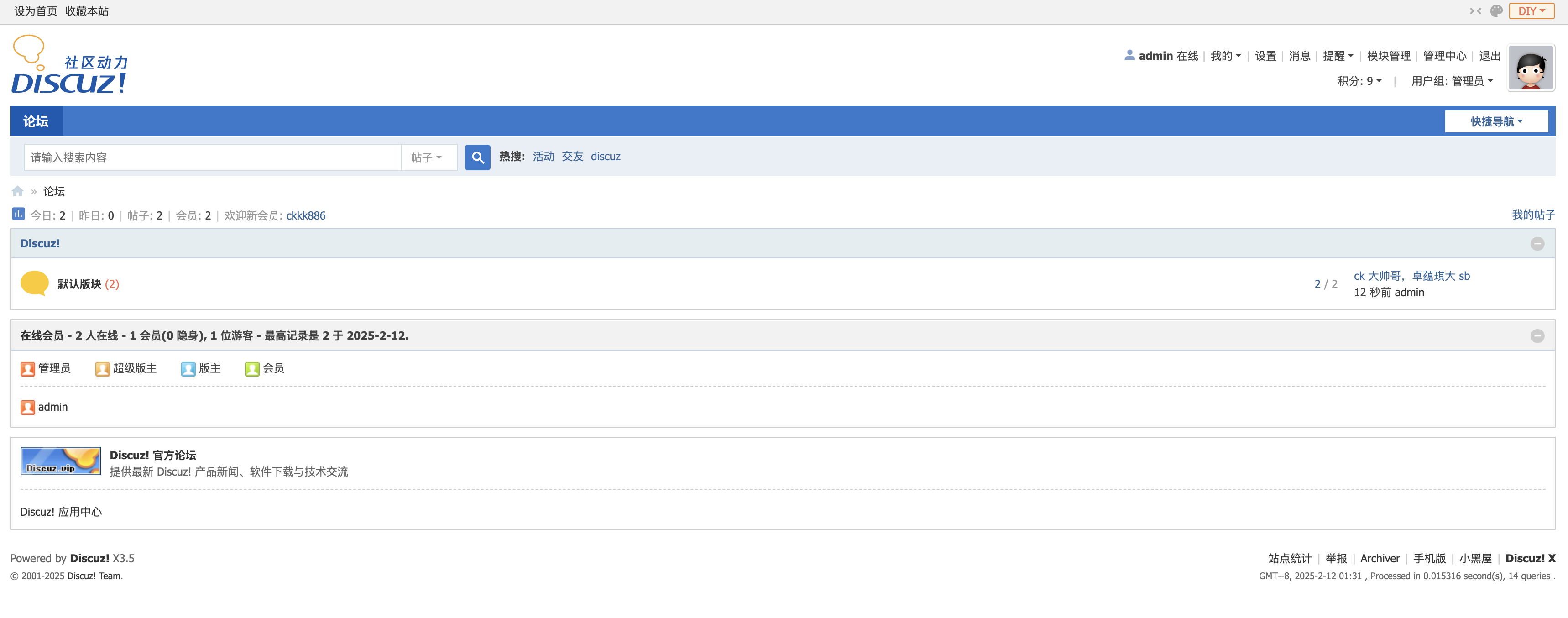
Task: Expand the 我的 user menu
Action: [1225, 56]
